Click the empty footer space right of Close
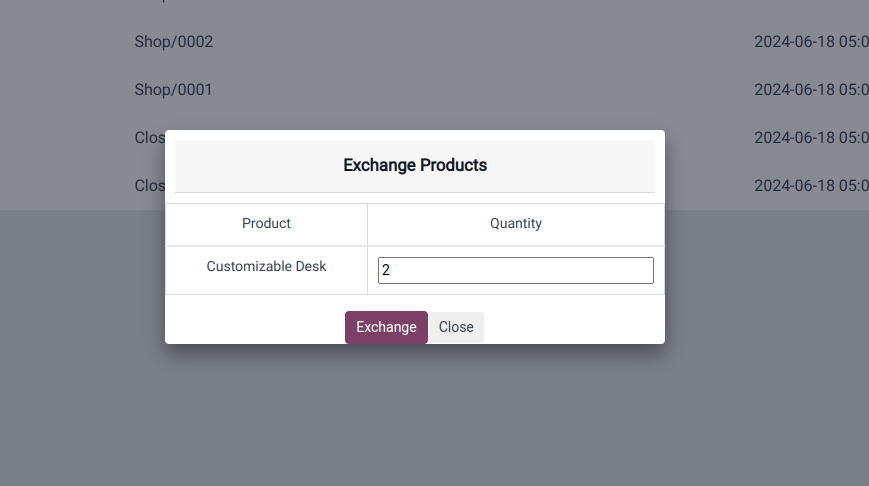Viewport: 869px width, 486px height. pos(574,327)
